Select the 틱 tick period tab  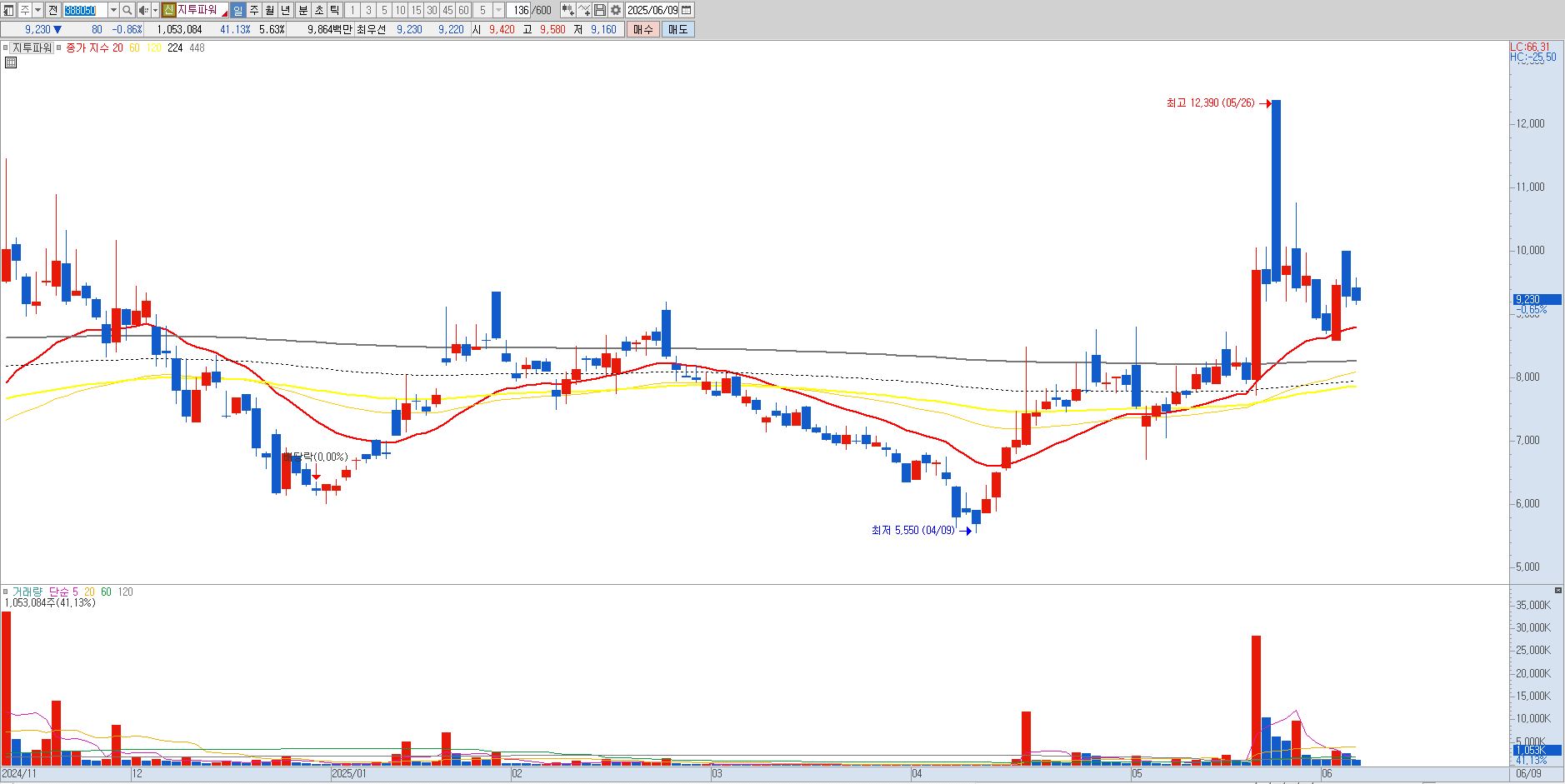click(x=334, y=10)
